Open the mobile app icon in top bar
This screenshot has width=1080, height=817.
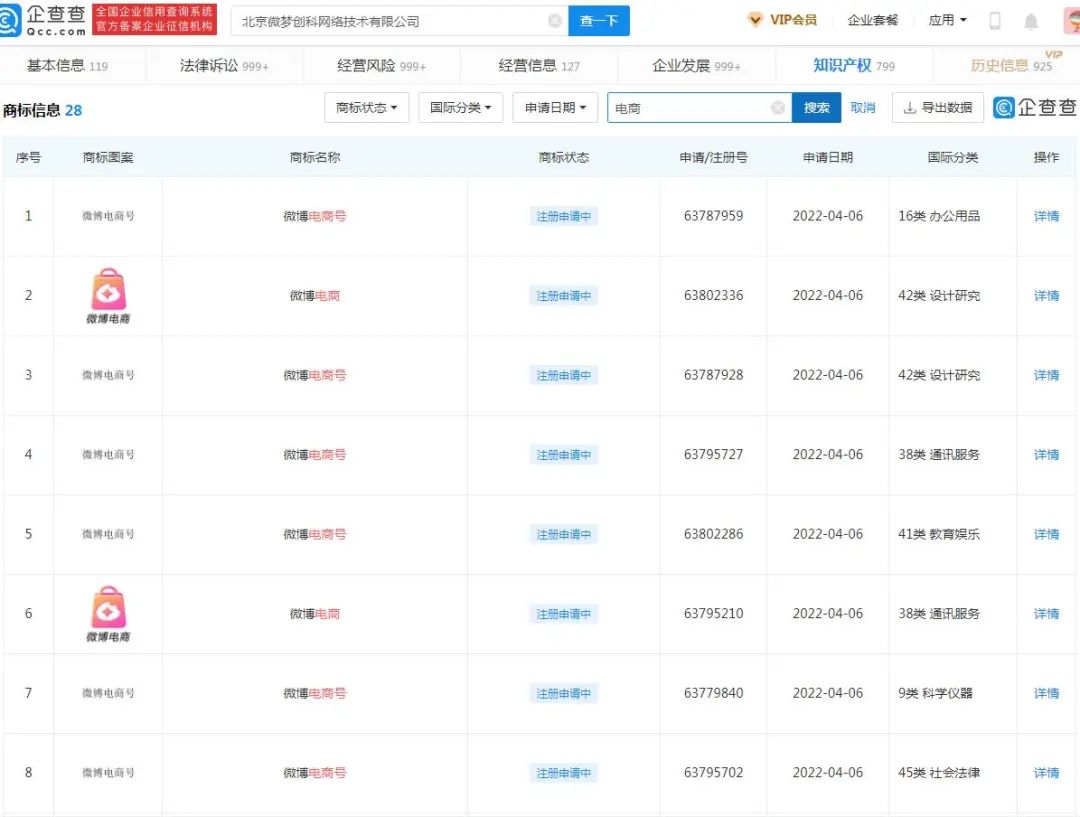[x=995, y=20]
